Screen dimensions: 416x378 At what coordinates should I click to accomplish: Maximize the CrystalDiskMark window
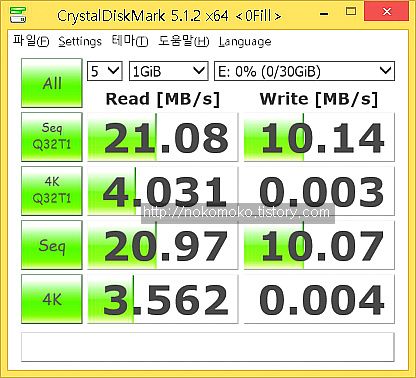click(351, 12)
